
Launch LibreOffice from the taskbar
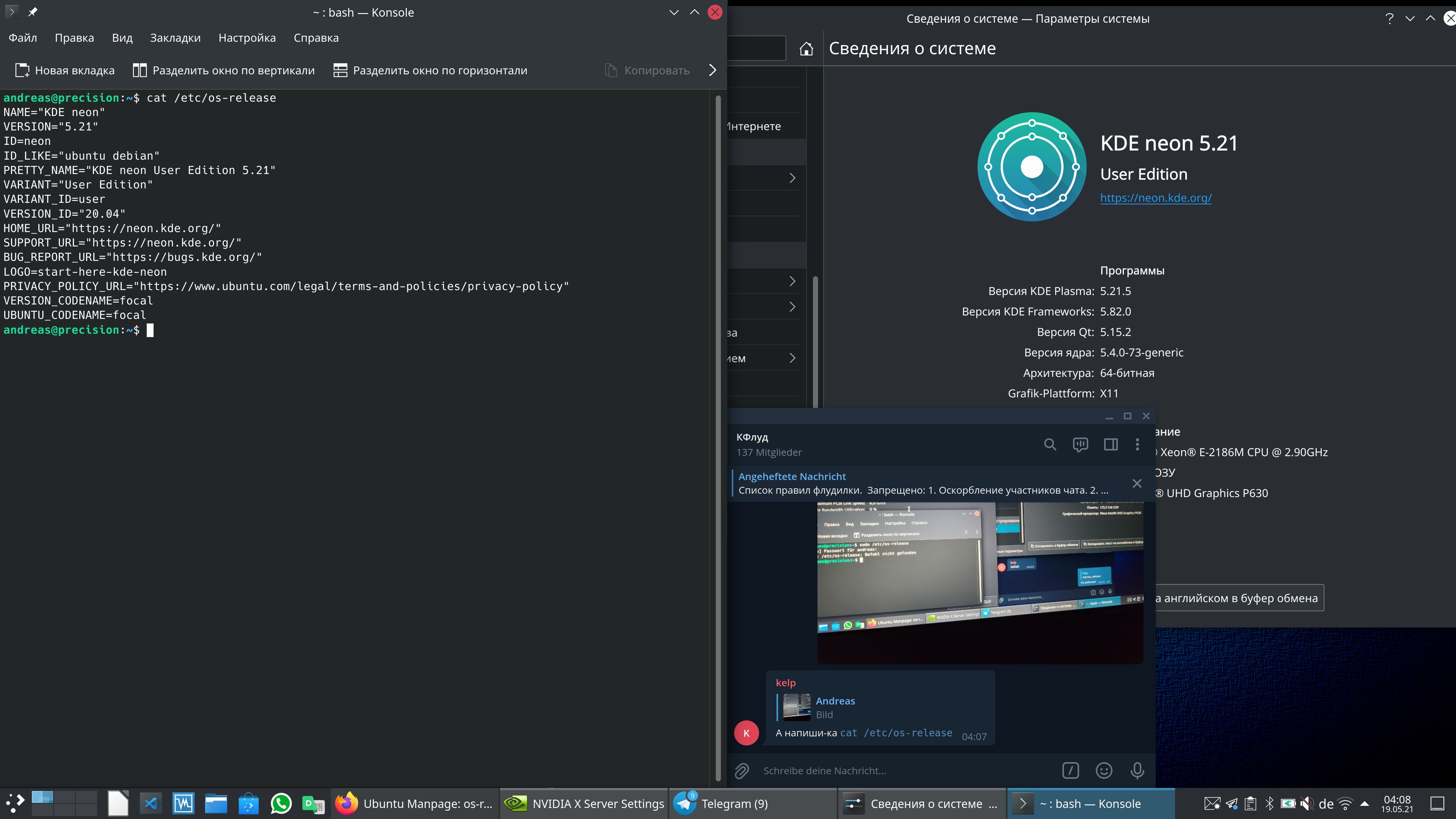point(118,803)
